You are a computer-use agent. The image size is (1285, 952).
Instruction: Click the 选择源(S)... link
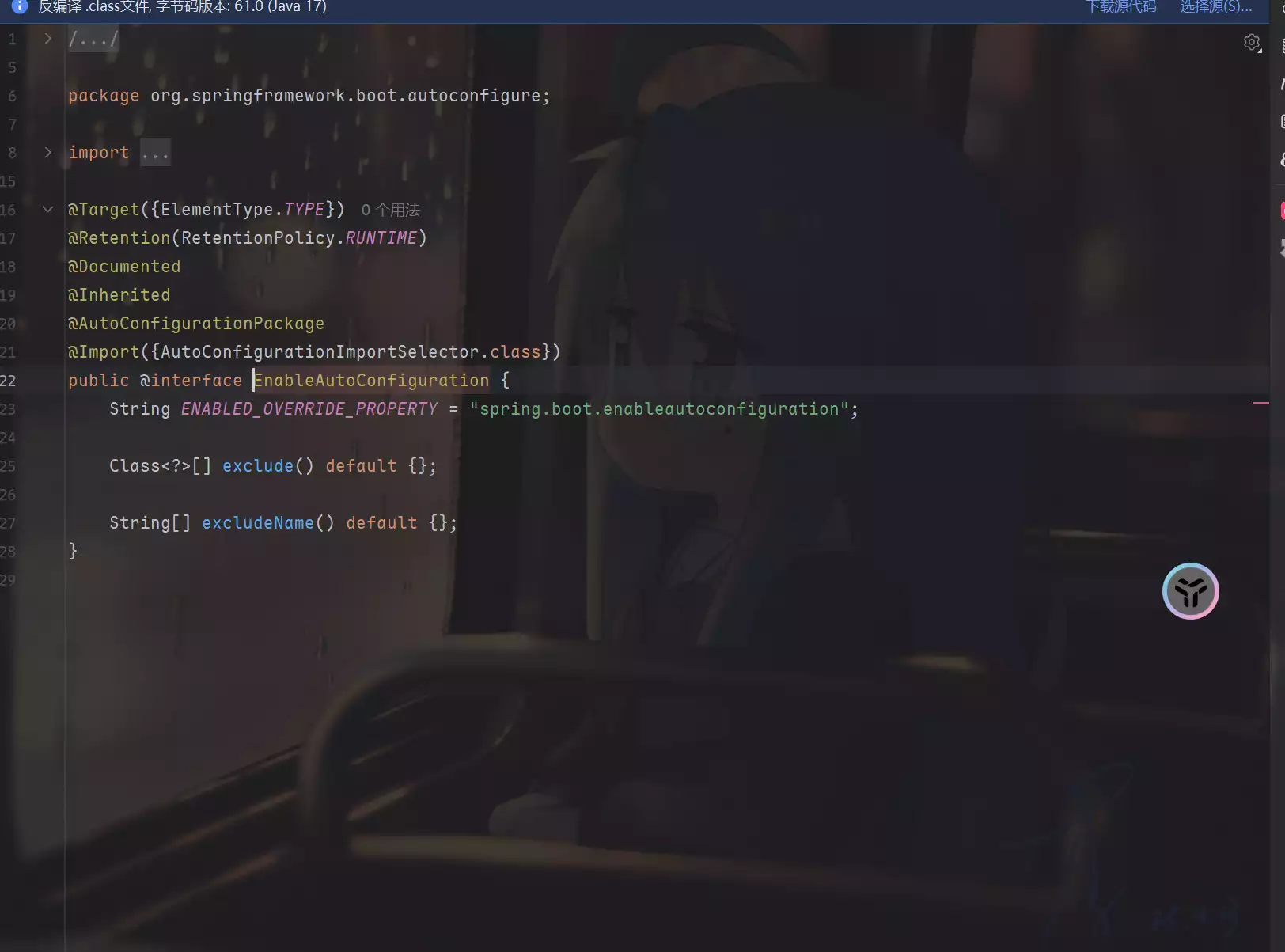(x=1215, y=7)
